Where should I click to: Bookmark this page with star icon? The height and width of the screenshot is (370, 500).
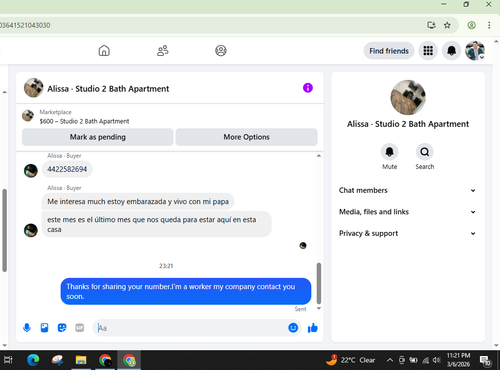click(x=447, y=25)
